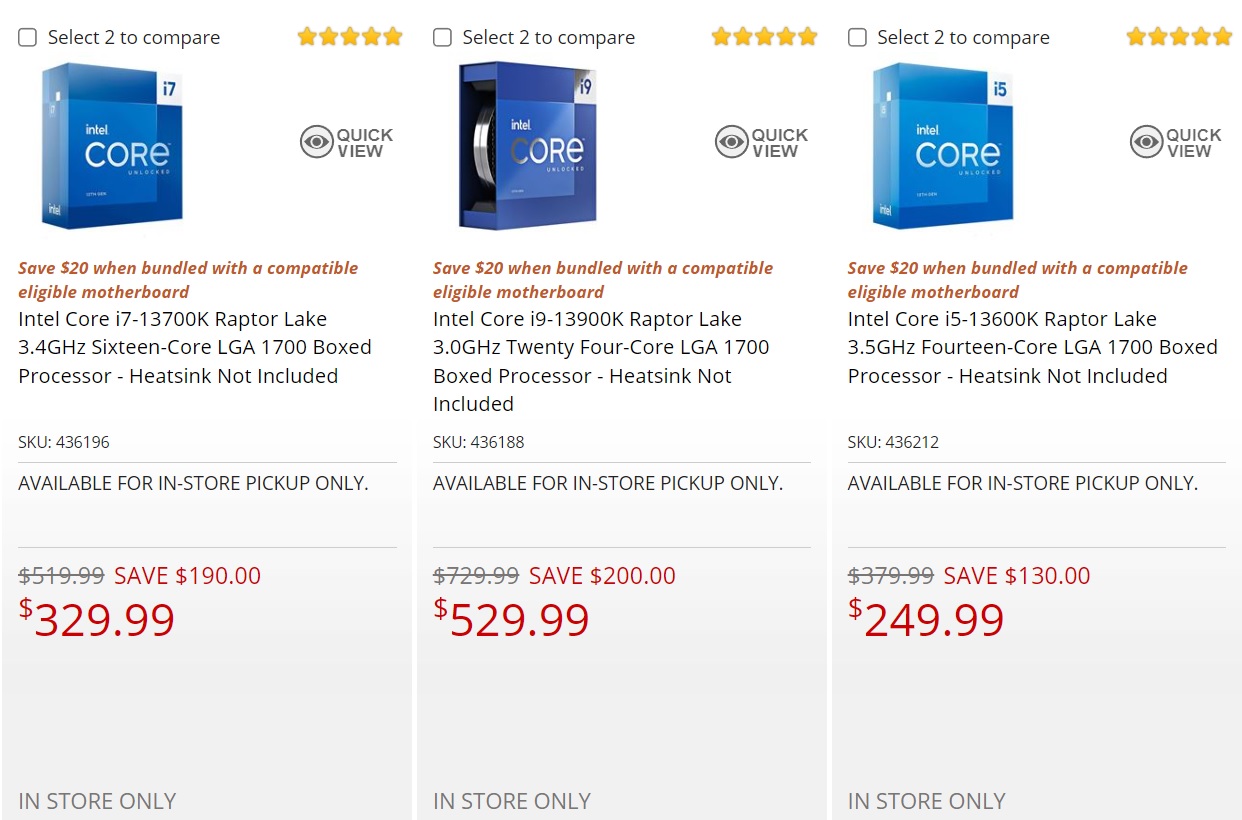Click the i5-13600K star rating
Image resolution: width=1242 pixels, height=820 pixels.
[1180, 37]
